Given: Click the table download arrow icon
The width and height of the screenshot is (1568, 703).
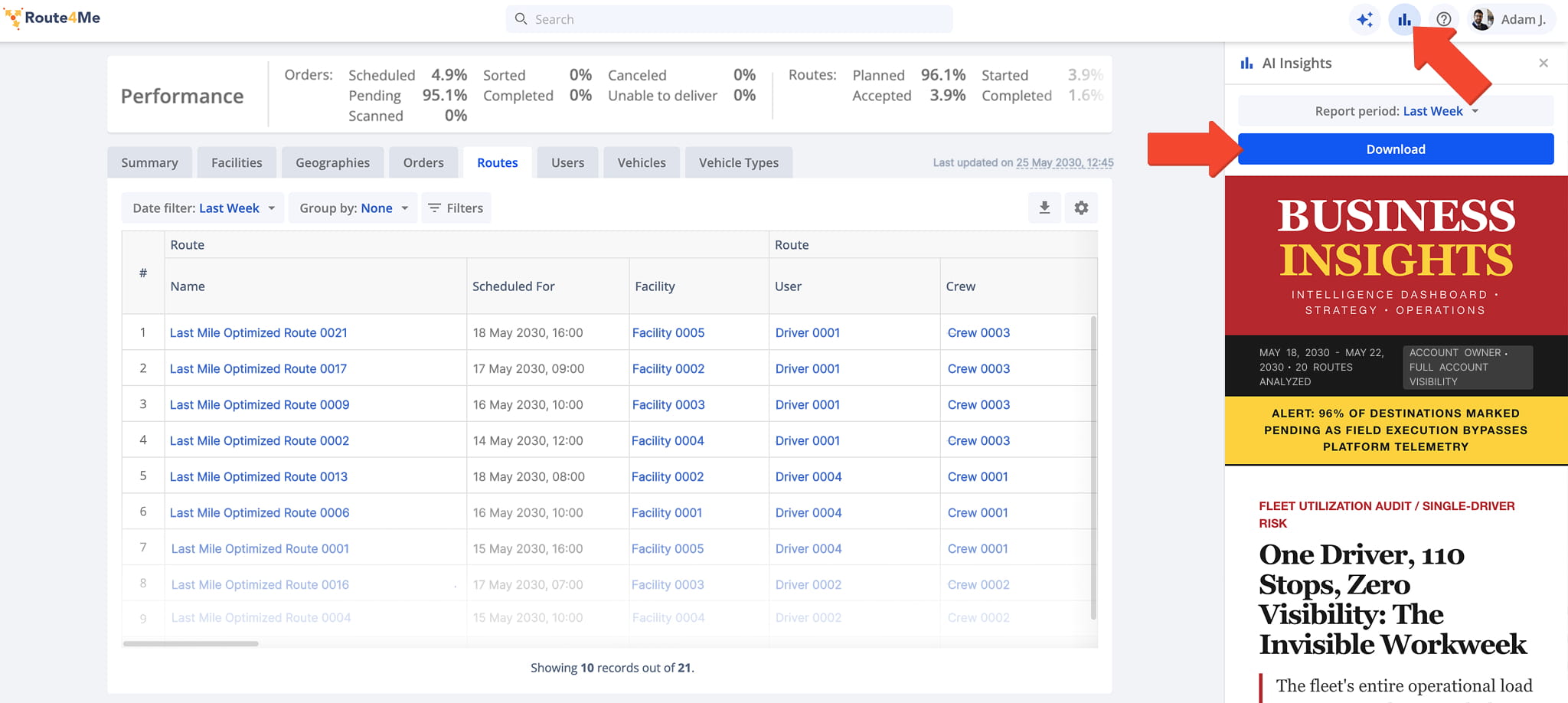Looking at the screenshot, I should 1044,208.
